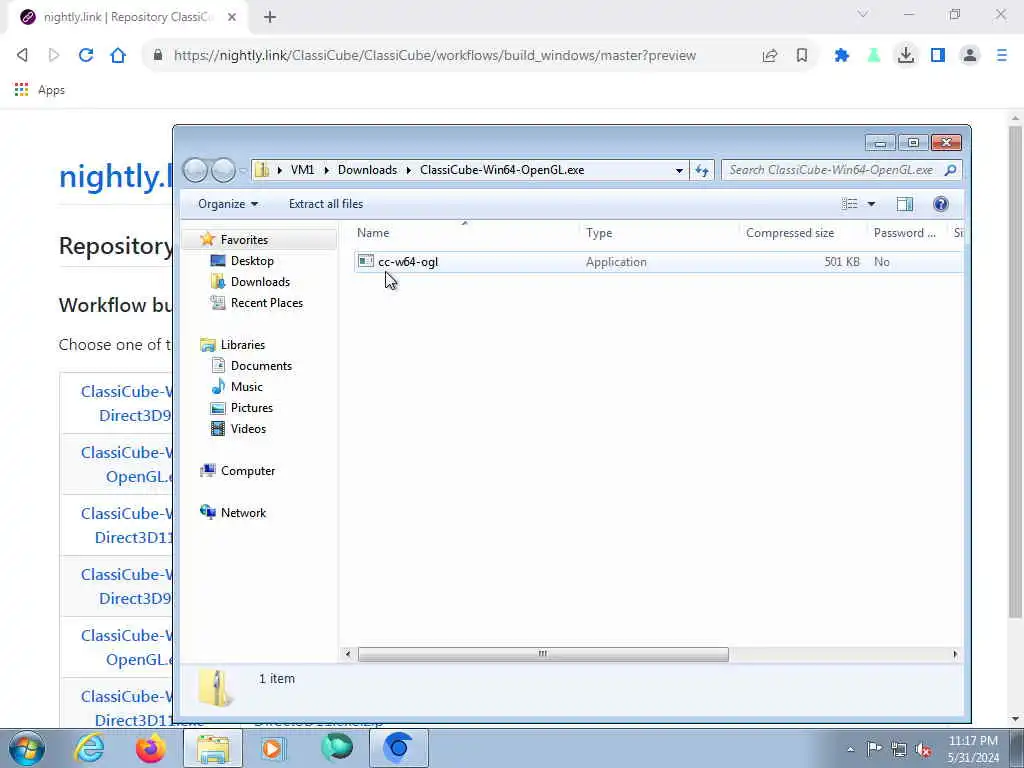Viewport: 1024px width, 768px height.
Task: Show hidden tray icons arrow
Action: (x=850, y=749)
